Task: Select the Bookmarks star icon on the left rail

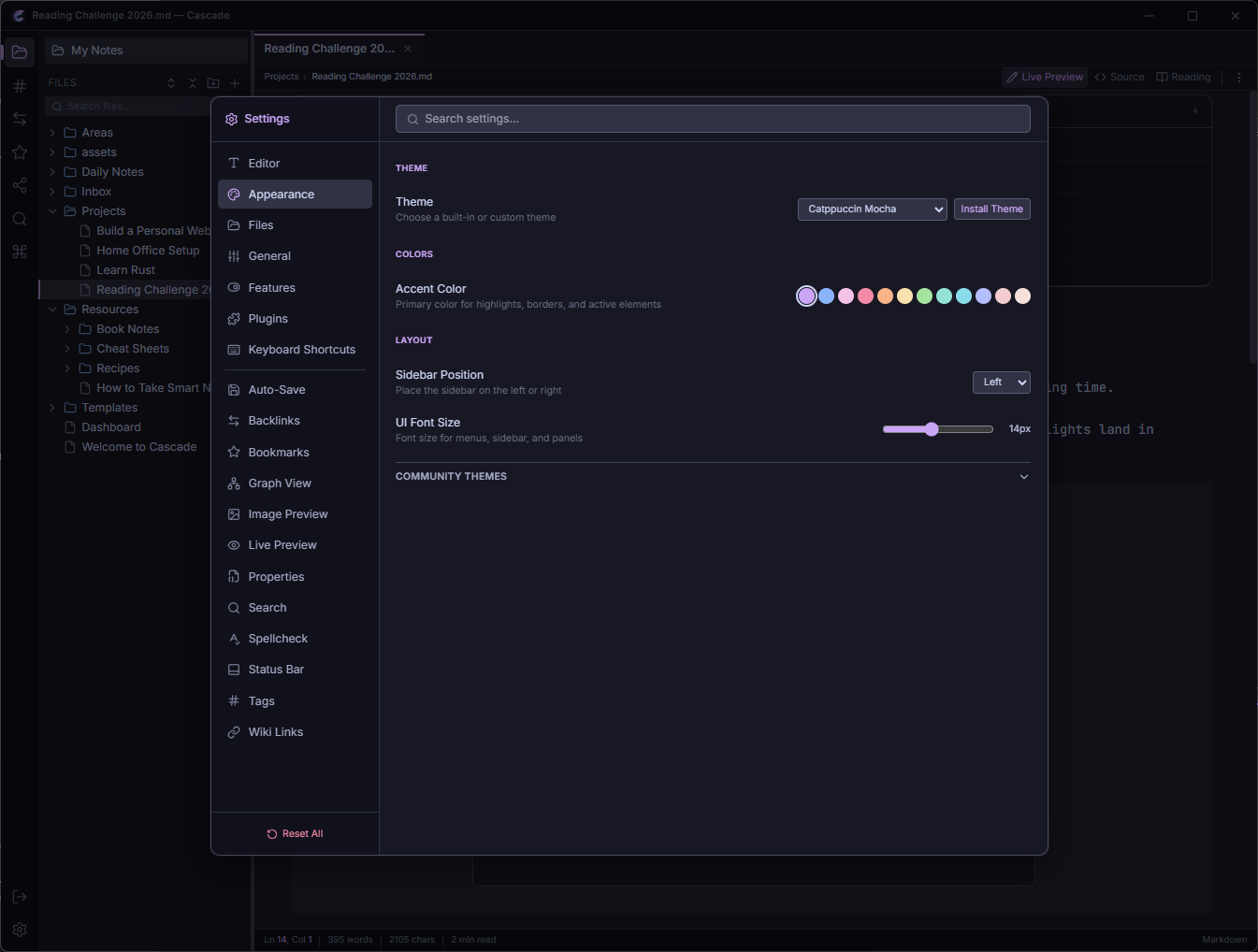Action: pyautogui.click(x=19, y=151)
